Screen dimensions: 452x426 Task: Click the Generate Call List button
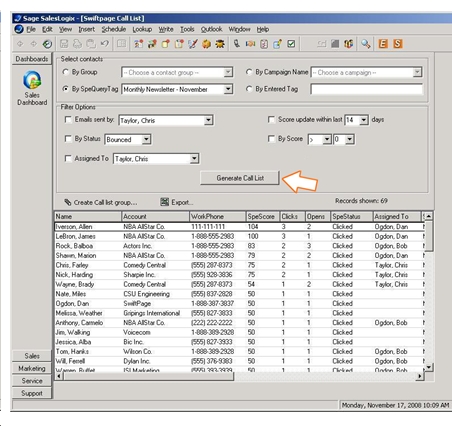[240, 178]
